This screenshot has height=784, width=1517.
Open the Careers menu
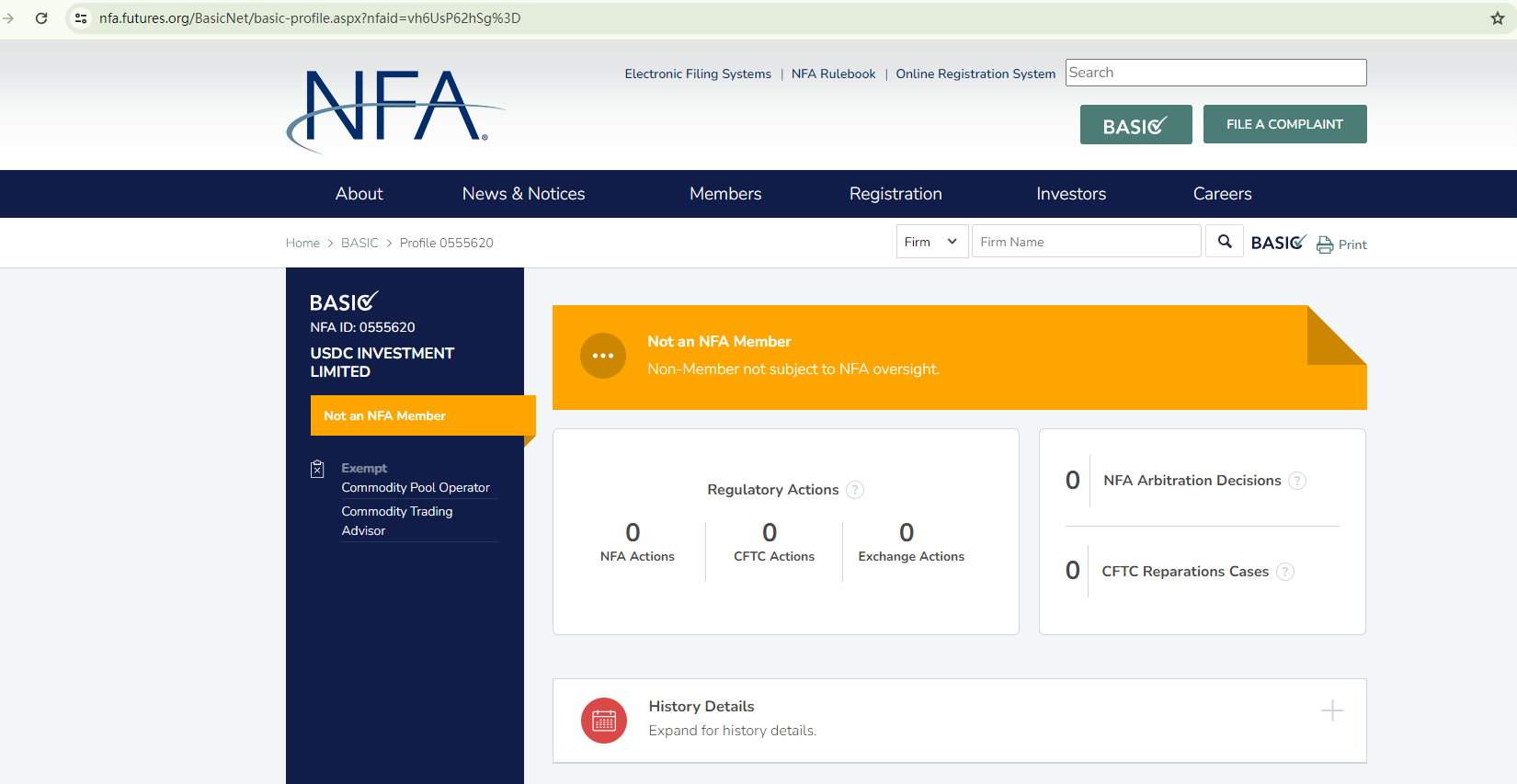pyautogui.click(x=1223, y=194)
